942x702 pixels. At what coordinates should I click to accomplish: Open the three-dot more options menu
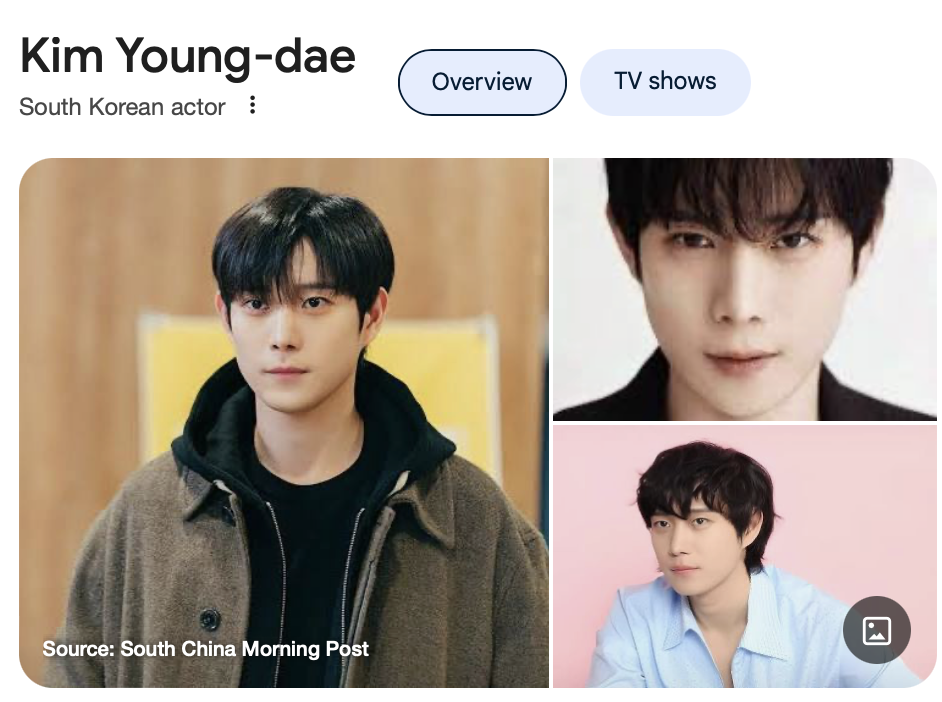click(252, 105)
